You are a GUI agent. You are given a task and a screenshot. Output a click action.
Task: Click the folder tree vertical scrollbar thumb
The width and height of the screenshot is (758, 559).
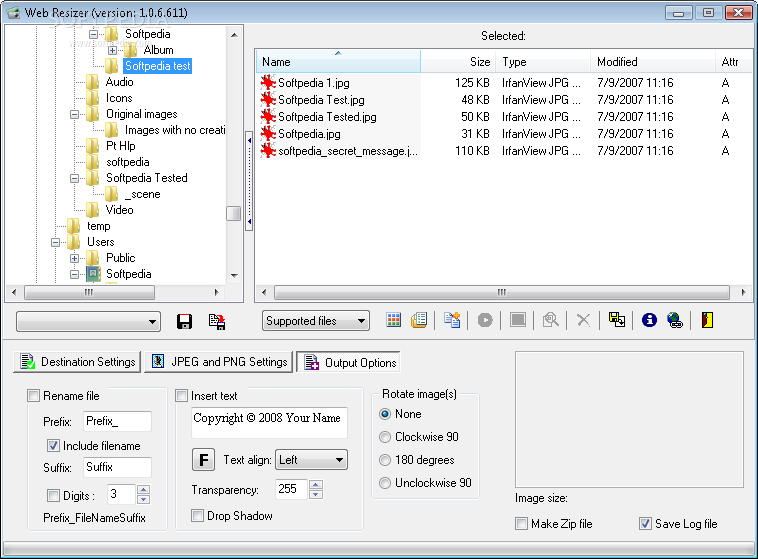233,213
